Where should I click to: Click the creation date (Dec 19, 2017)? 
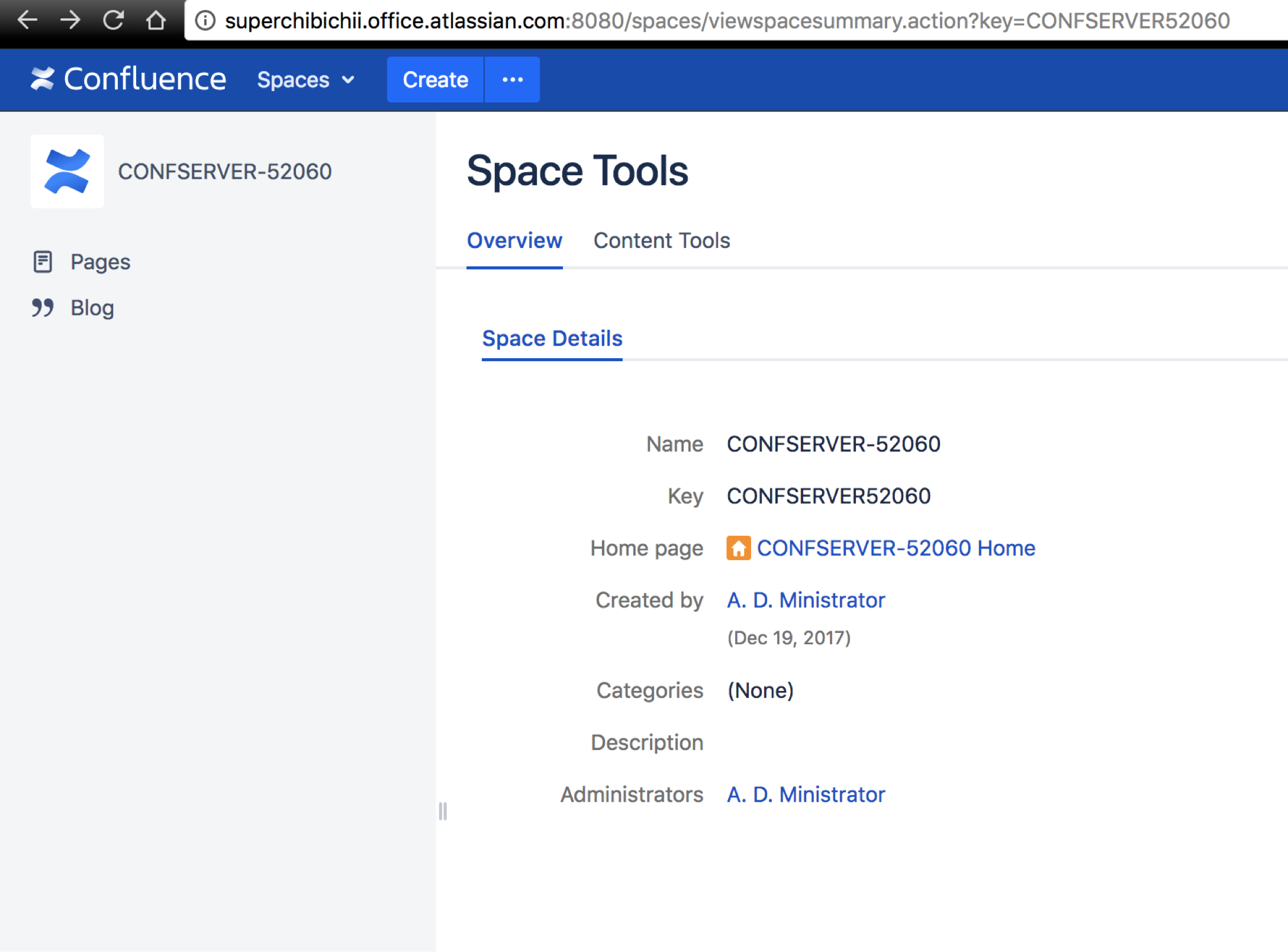[789, 638]
